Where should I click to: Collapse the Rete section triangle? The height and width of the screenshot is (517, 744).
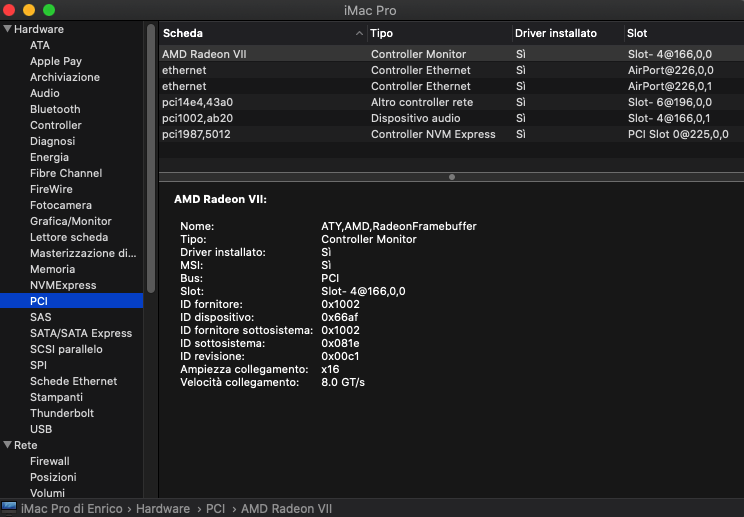[7, 445]
